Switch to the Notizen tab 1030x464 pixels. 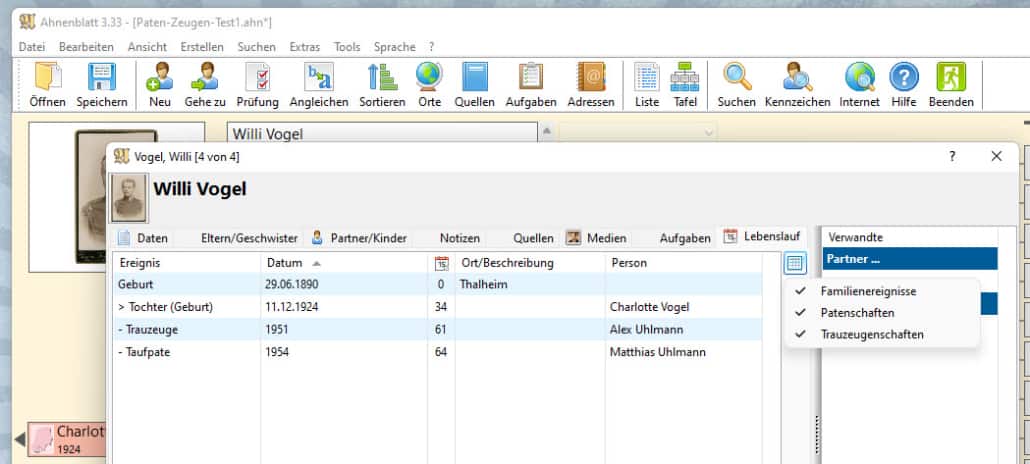(460, 238)
